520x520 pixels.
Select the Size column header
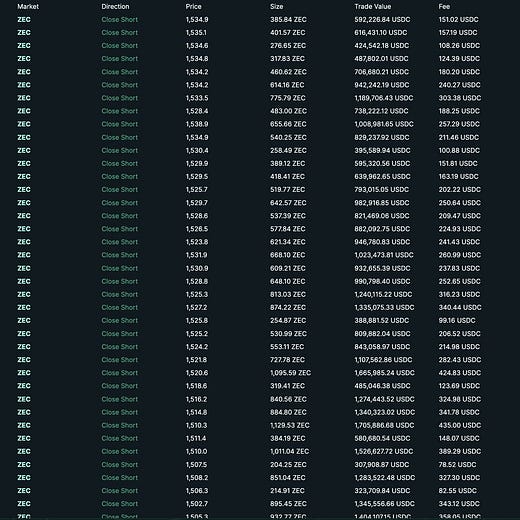click(277, 7)
